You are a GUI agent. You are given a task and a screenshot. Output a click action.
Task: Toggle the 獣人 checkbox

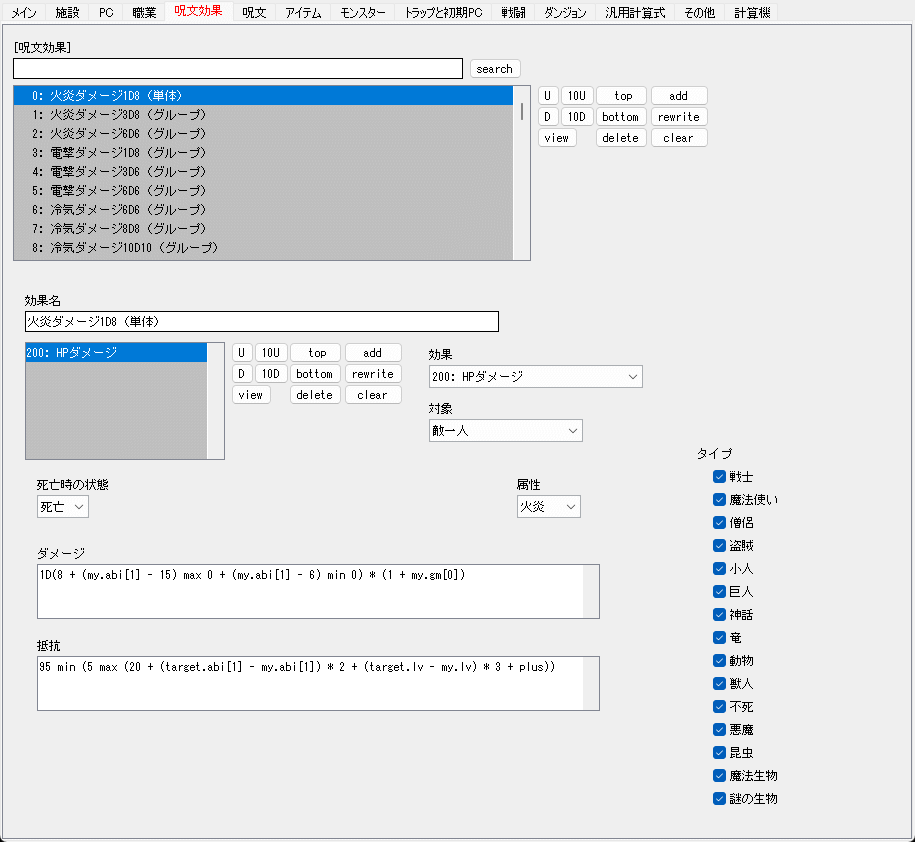[x=720, y=683]
